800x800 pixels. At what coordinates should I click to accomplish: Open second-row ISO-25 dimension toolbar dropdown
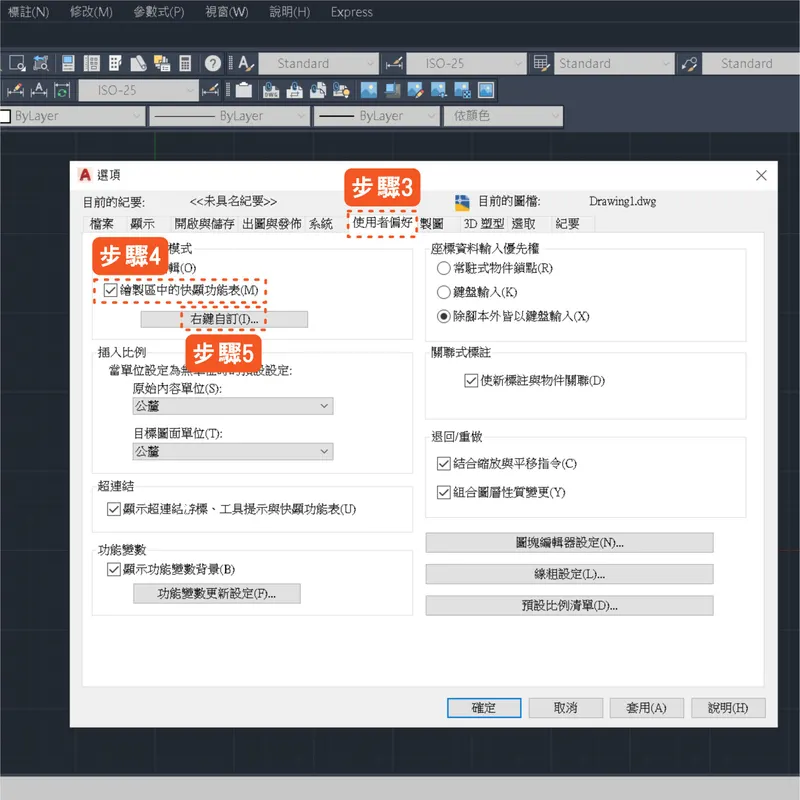(138, 90)
